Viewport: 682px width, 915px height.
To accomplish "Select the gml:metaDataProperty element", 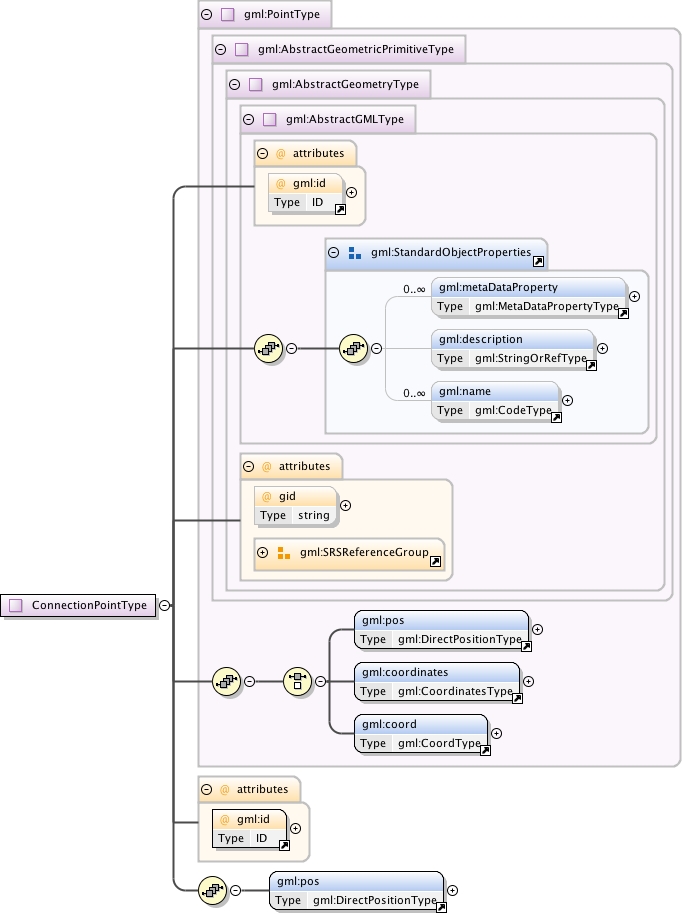I will click(529, 297).
